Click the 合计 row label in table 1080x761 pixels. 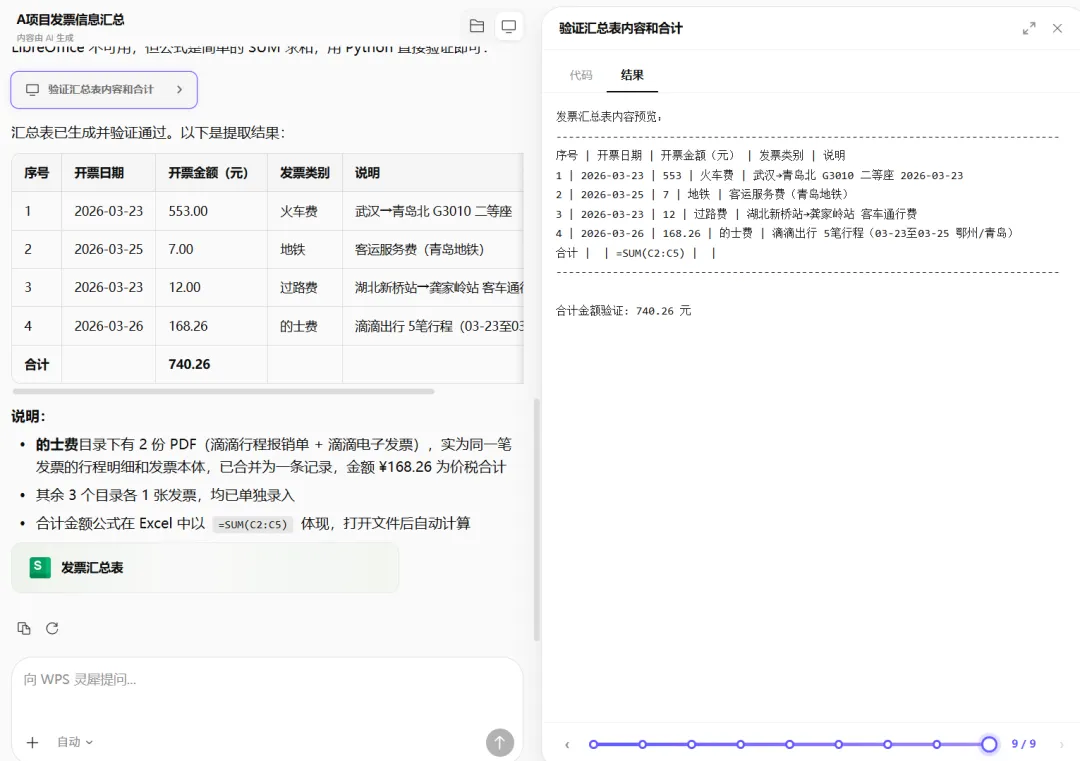(37, 364)
